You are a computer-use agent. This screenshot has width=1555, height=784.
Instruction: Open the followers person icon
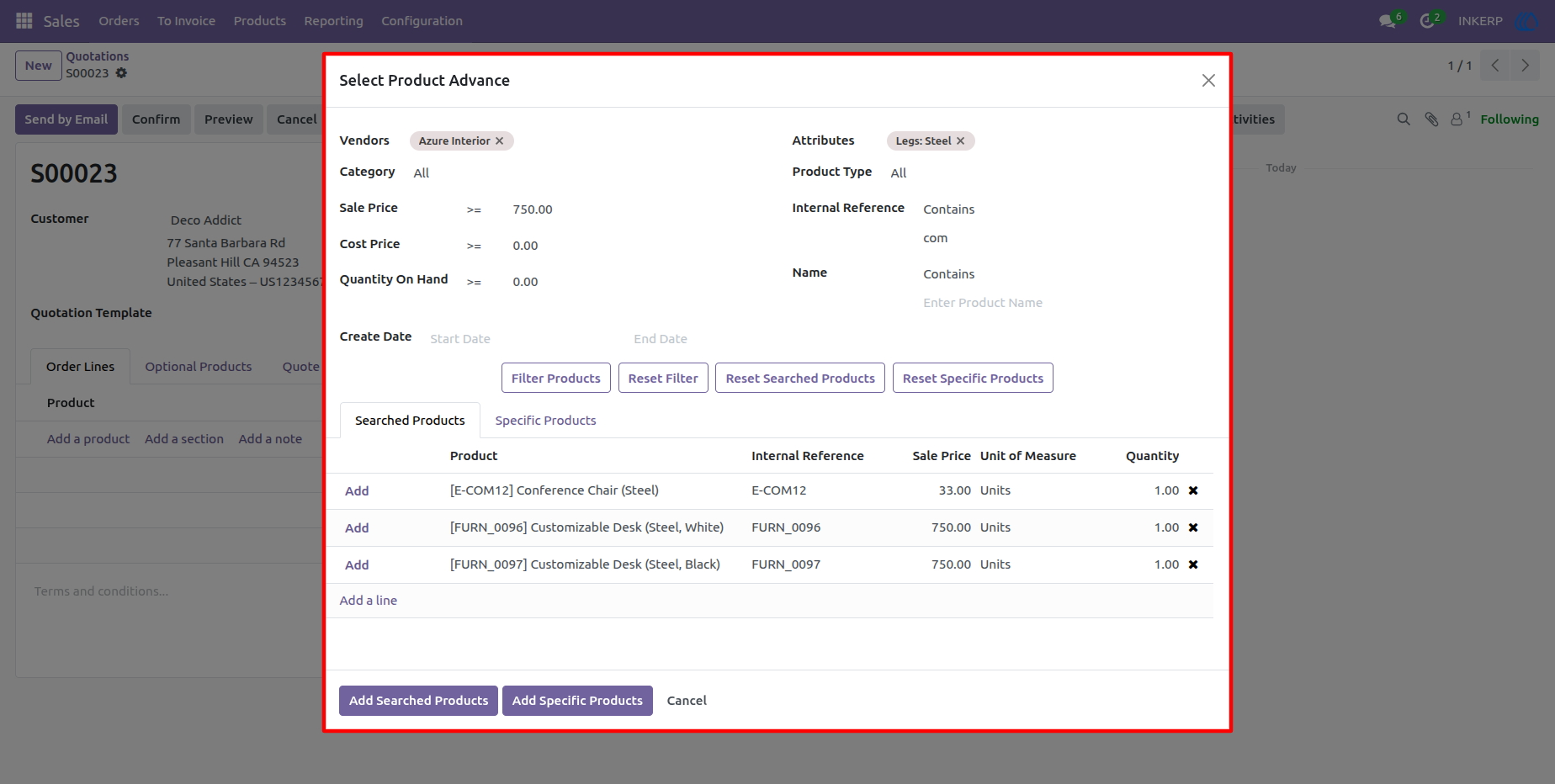pyautogui.click(x=1457, y=119)
